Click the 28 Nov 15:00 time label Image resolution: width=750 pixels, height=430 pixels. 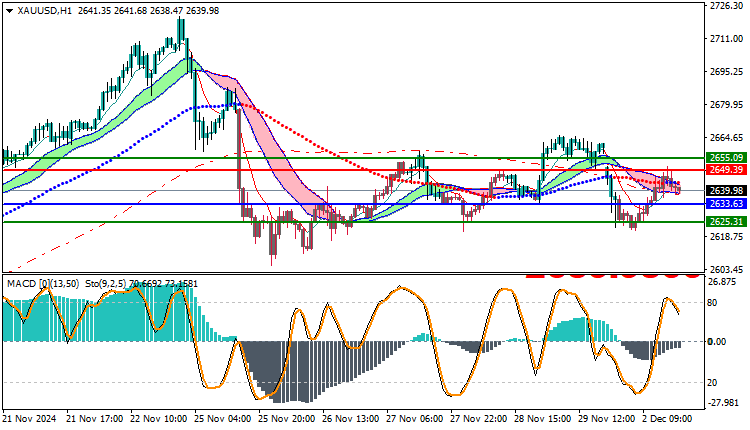543,419
